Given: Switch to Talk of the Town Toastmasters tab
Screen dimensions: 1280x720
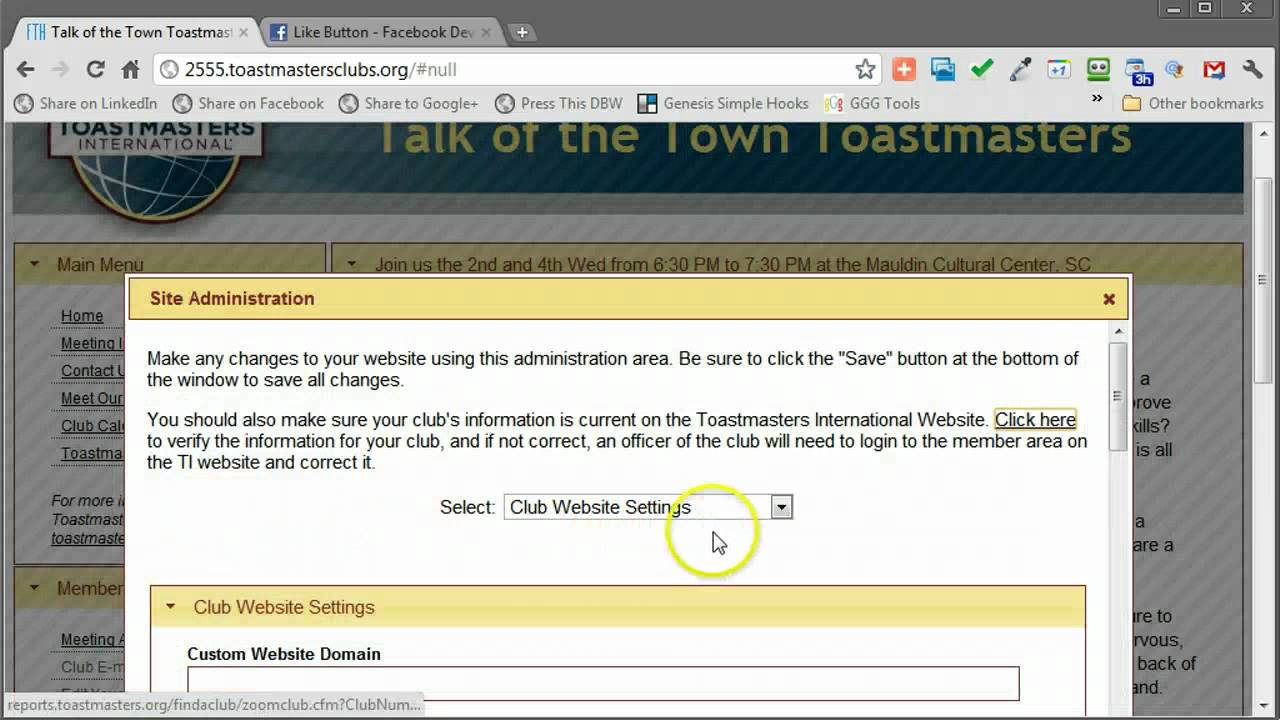Looking at the screenshot, I should click(135, 32).
